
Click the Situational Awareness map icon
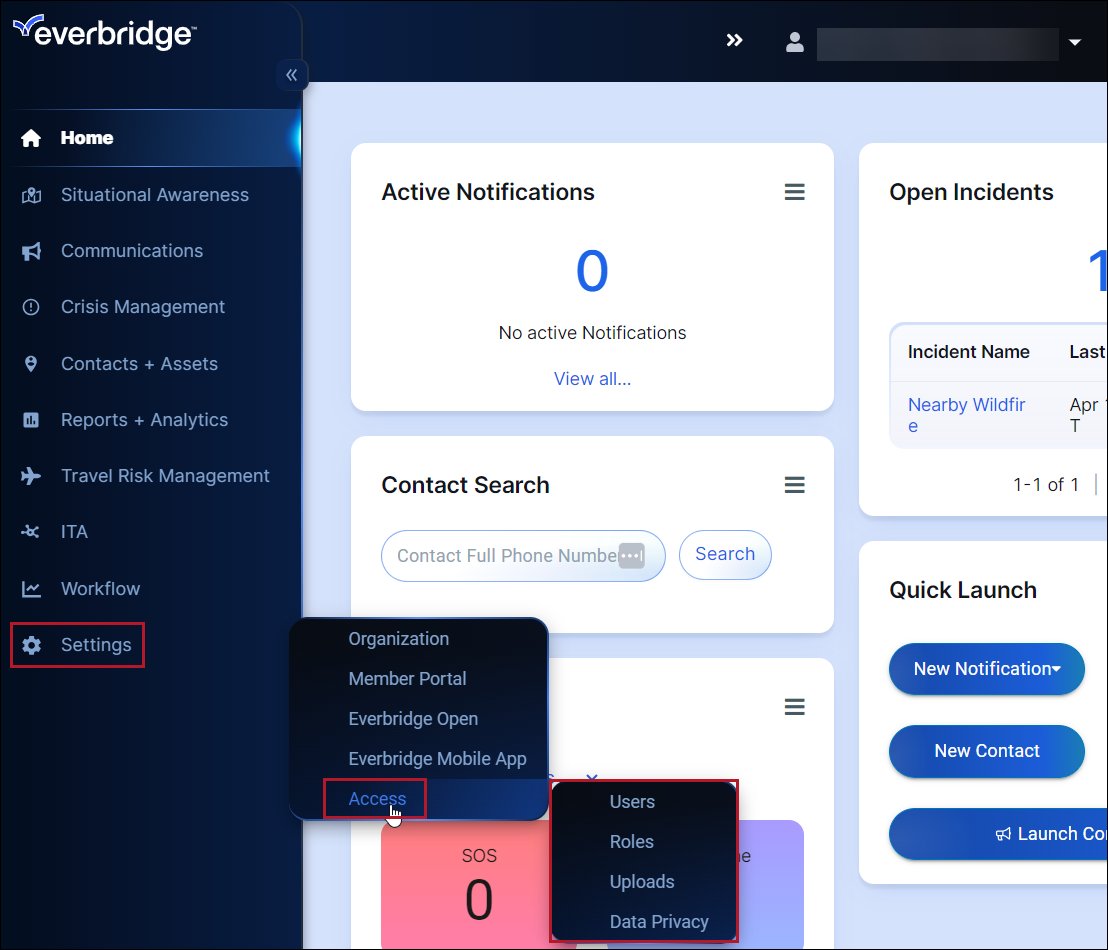tap(31, 195)
